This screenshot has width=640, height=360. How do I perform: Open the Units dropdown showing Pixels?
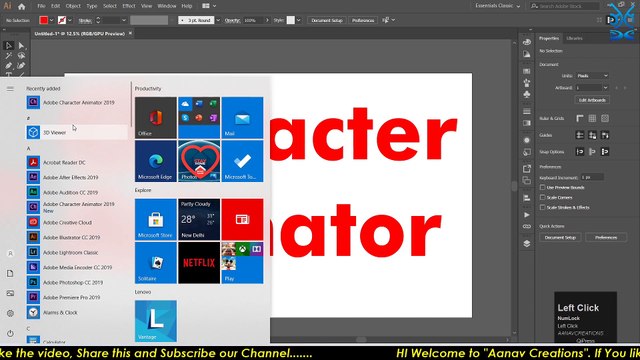tap(592, 76)
